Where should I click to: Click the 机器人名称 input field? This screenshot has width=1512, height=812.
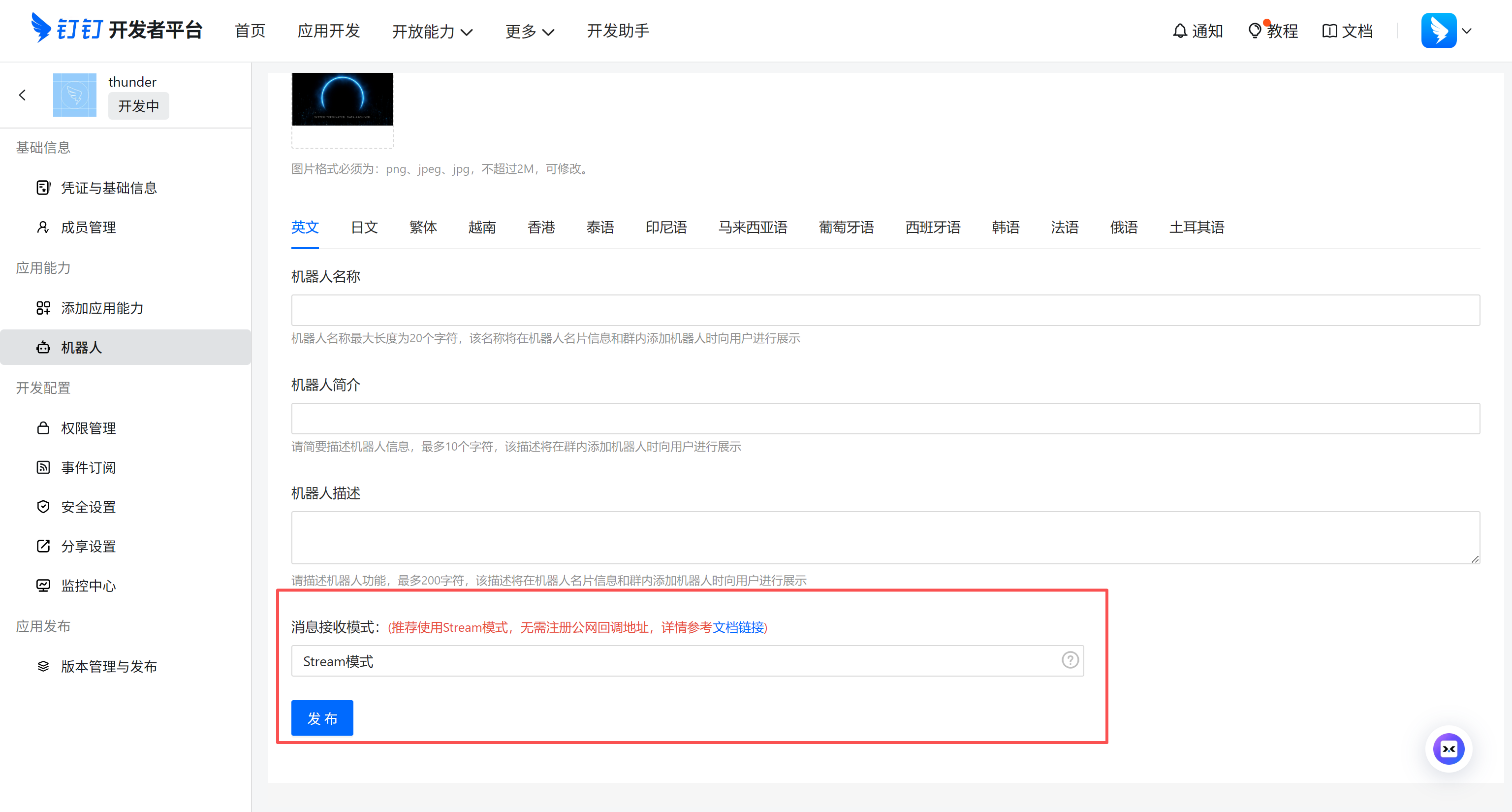[885, 310]
